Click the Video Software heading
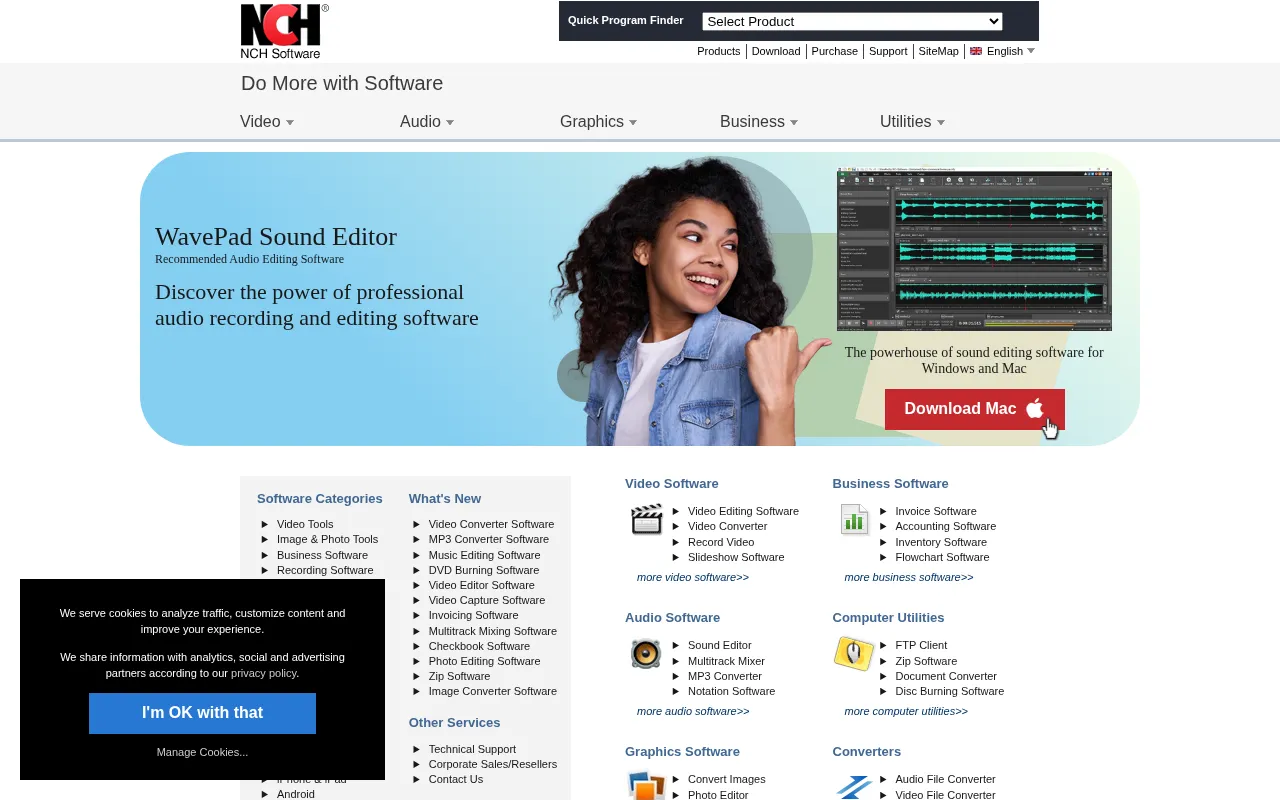Screen dimensions: 1280x800 (672, 483)
